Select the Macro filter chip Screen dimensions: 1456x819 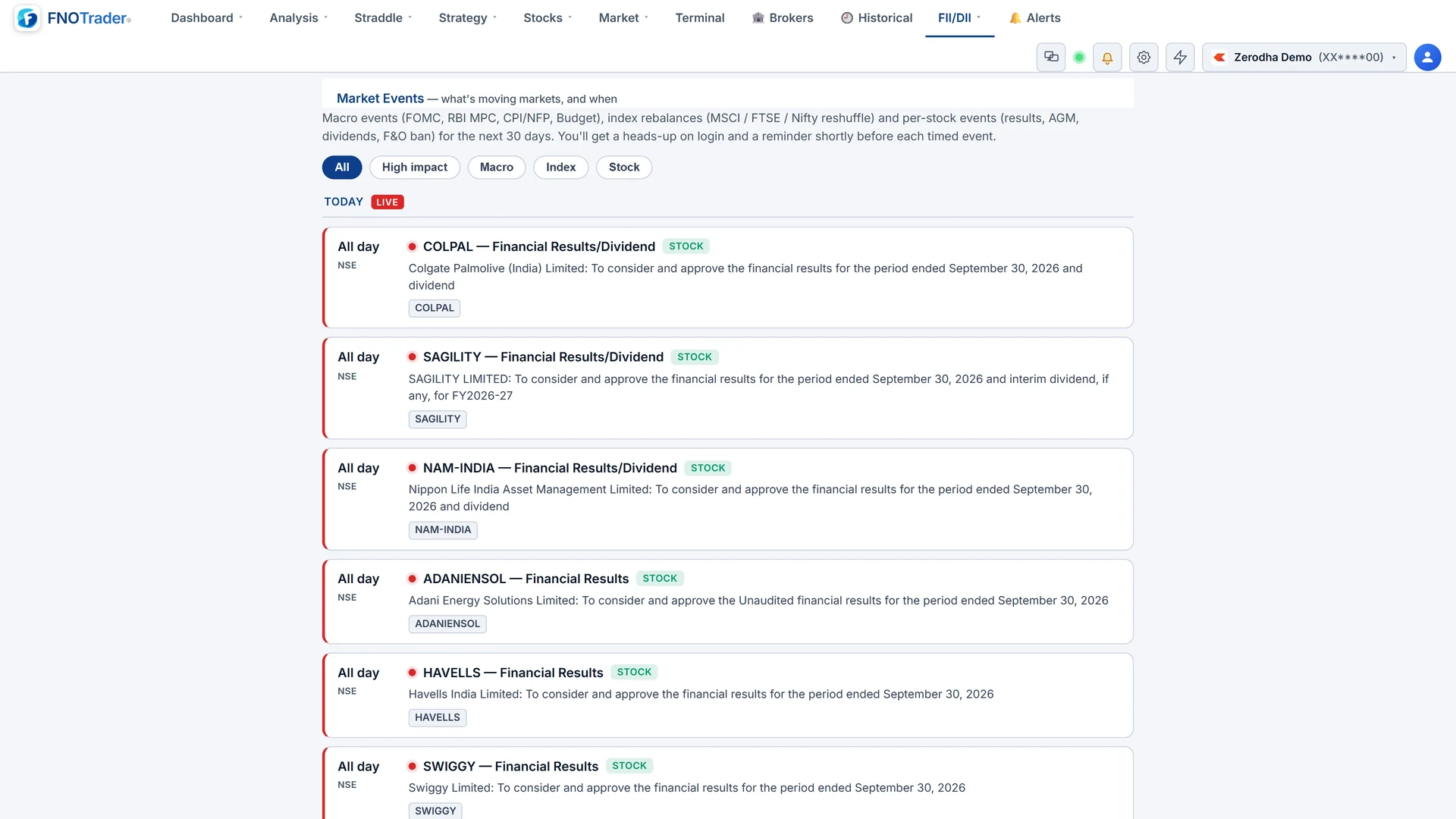point(497,167)
